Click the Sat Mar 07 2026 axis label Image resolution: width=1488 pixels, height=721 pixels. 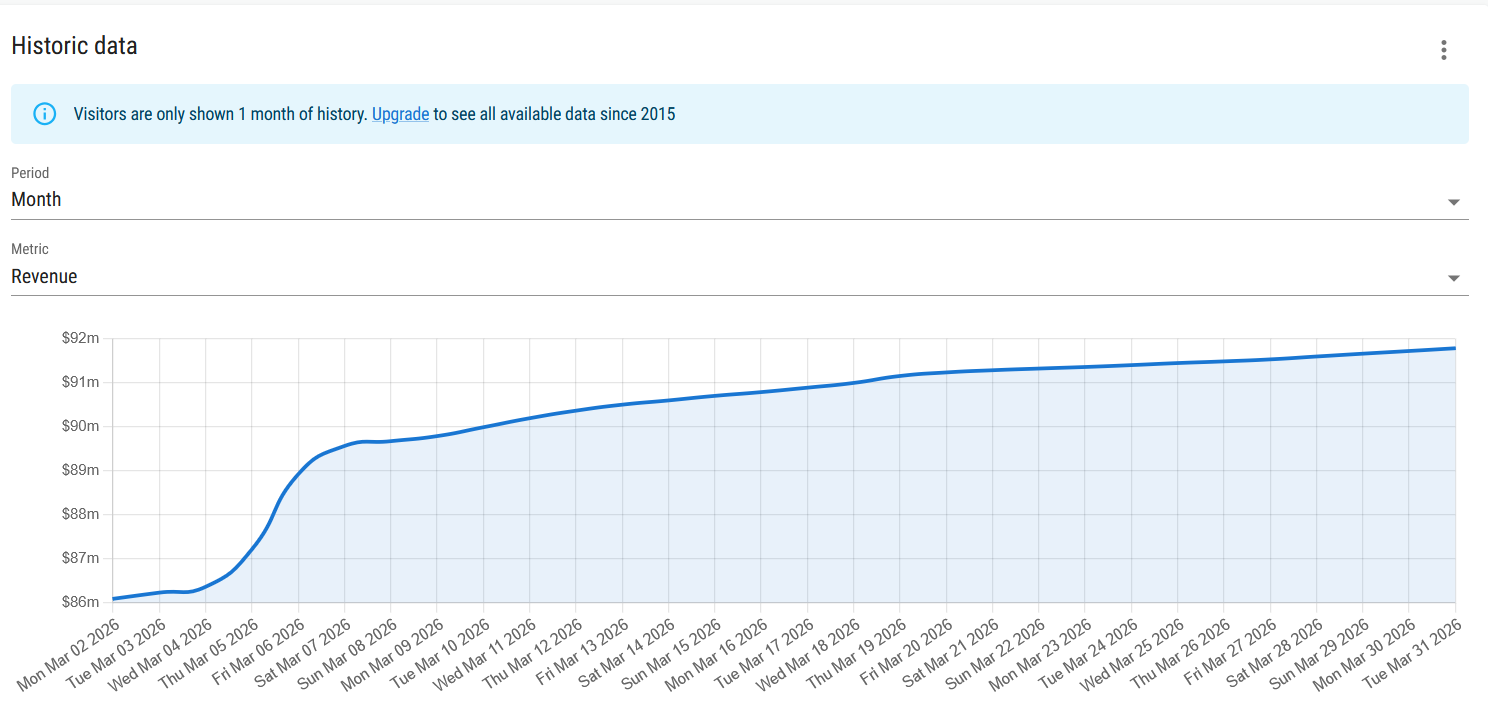click(302, 653)
